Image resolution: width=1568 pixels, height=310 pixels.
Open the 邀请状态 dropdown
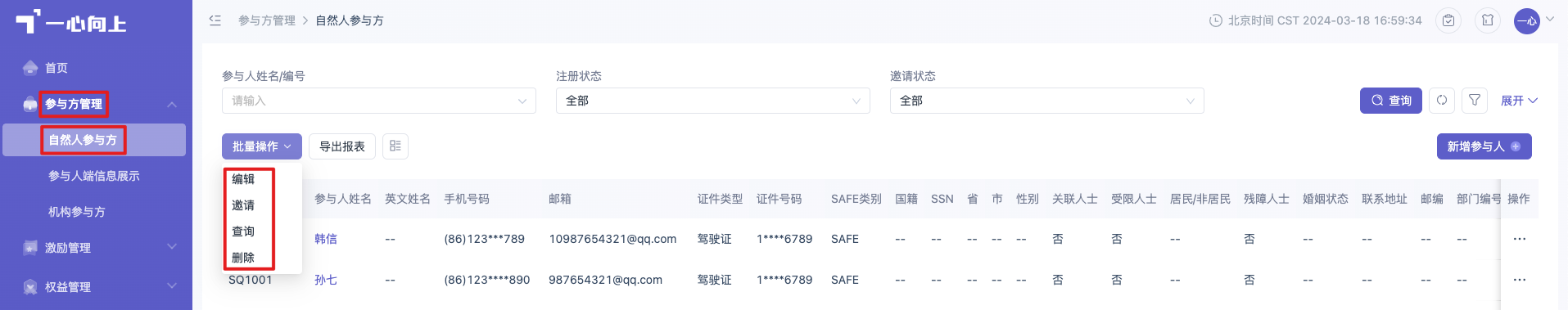1046,101
